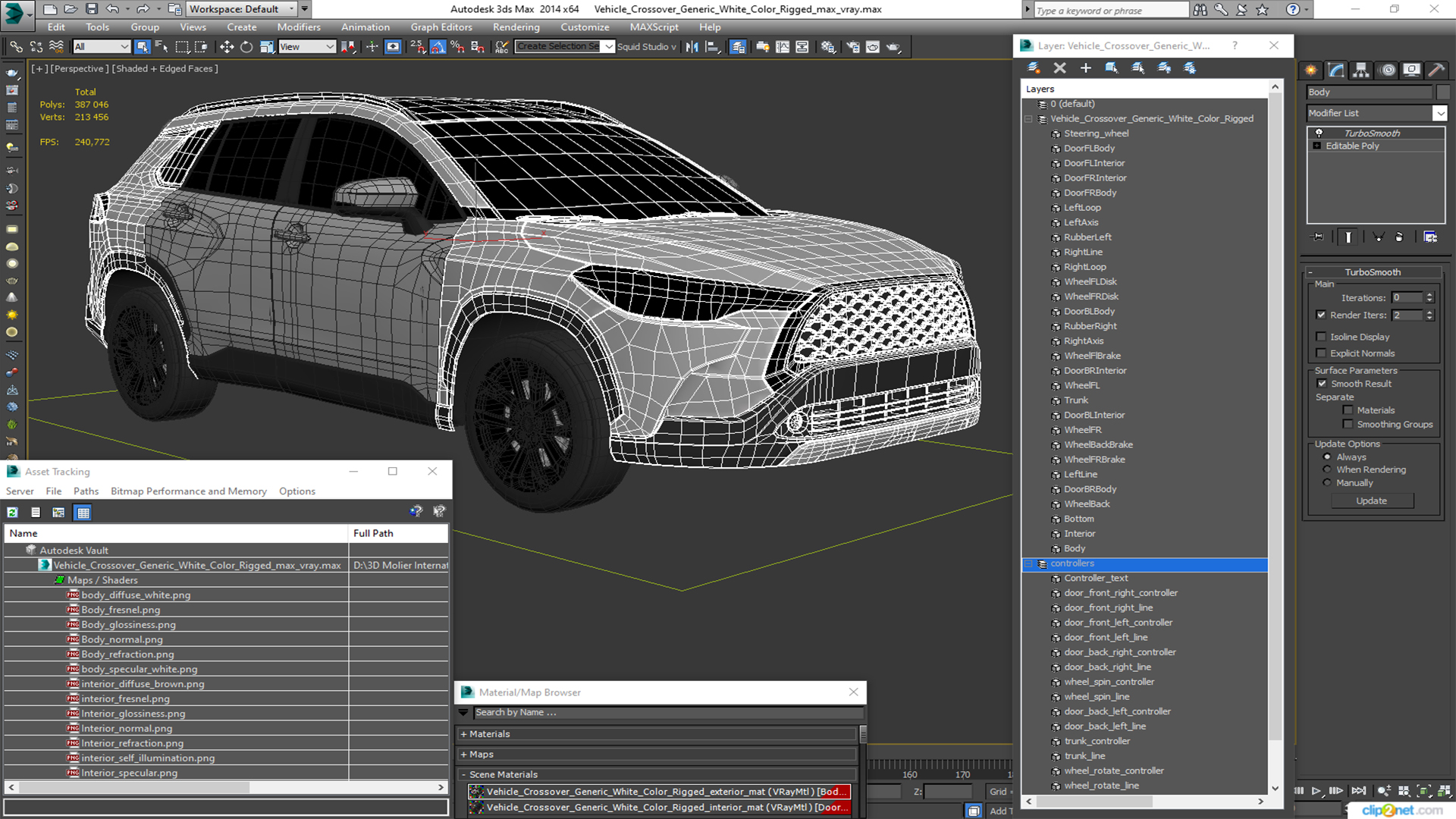Select the Select and Link tool

point(16,47)
